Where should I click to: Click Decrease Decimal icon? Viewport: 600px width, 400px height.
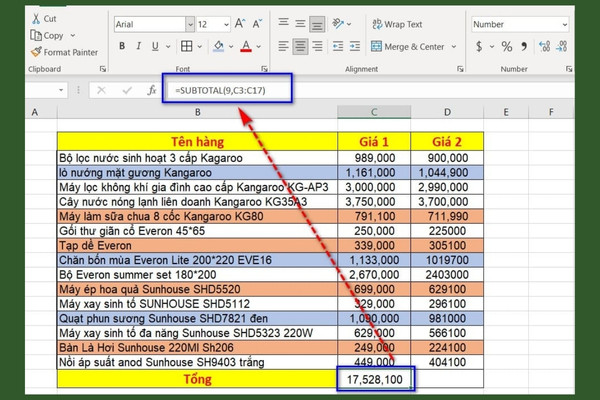(x=562, y=47)
